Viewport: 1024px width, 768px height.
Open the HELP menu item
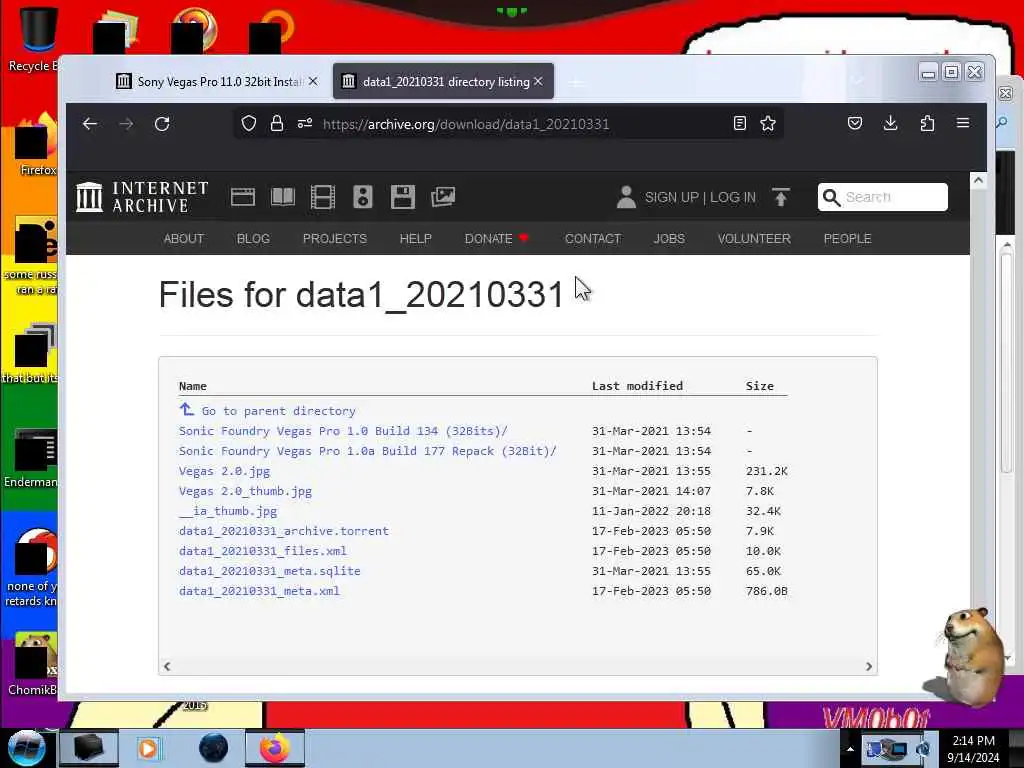tap(415, 238)
